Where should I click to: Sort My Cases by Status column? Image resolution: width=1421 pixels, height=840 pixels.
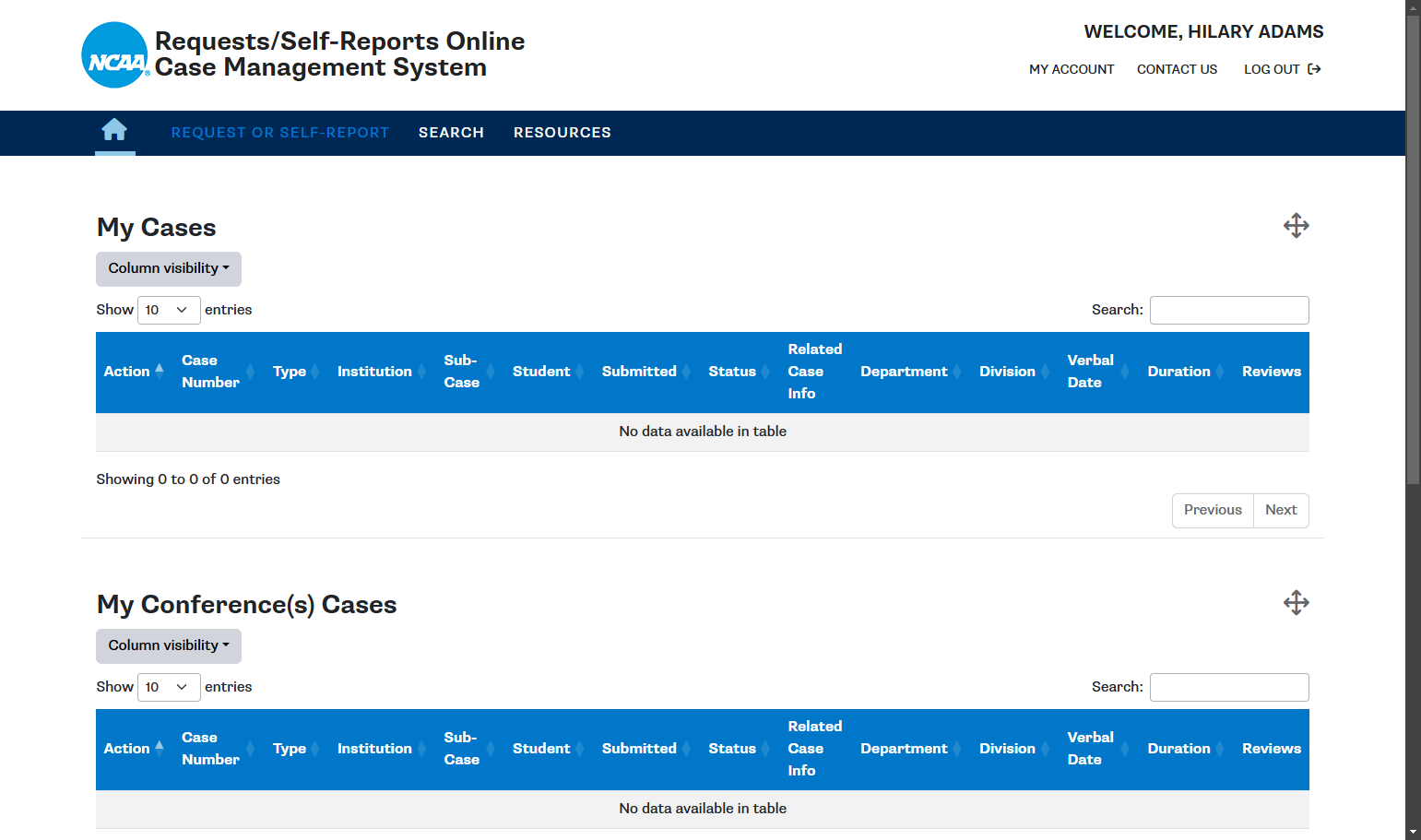tap(740, 372)
